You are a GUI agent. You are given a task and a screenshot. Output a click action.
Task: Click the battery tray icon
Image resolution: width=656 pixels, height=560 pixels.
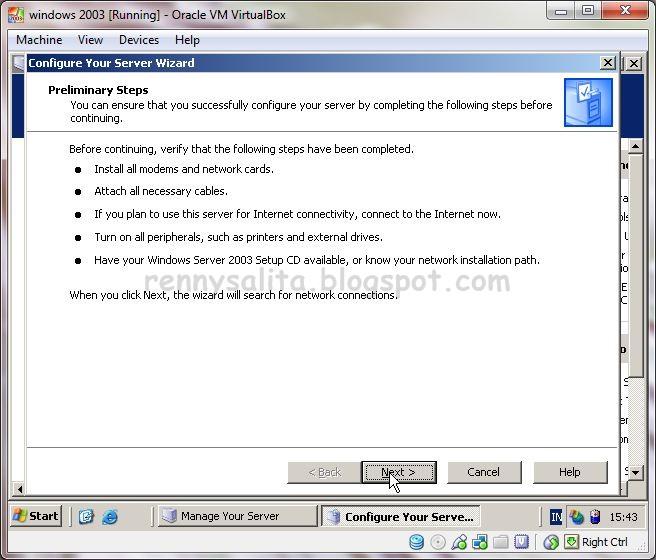595,517
